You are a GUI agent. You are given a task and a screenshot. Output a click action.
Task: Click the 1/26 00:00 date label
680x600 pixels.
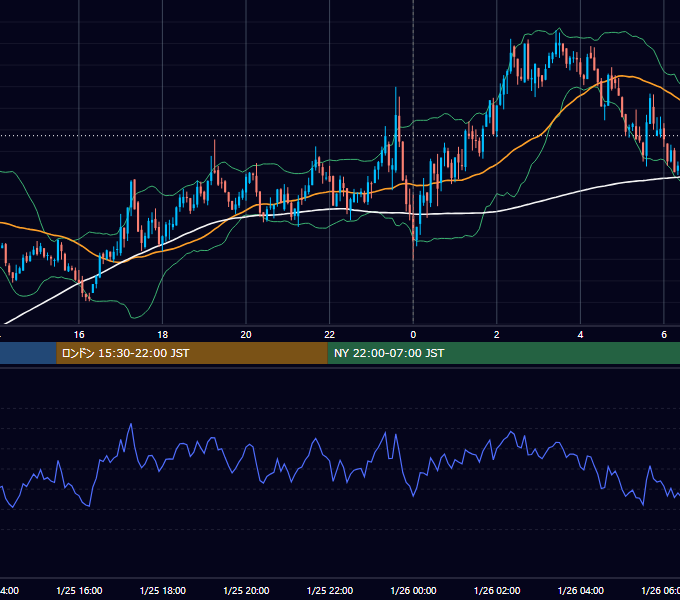pyautogui.click(x=413, y=591)
